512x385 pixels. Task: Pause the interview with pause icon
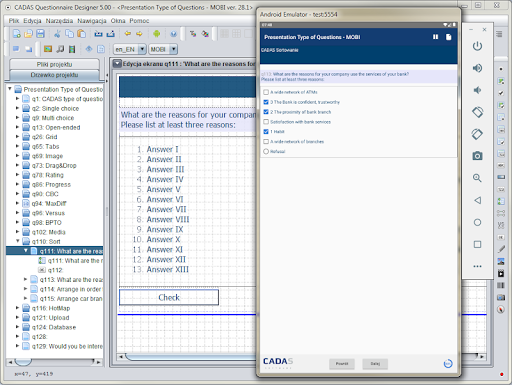435,37
